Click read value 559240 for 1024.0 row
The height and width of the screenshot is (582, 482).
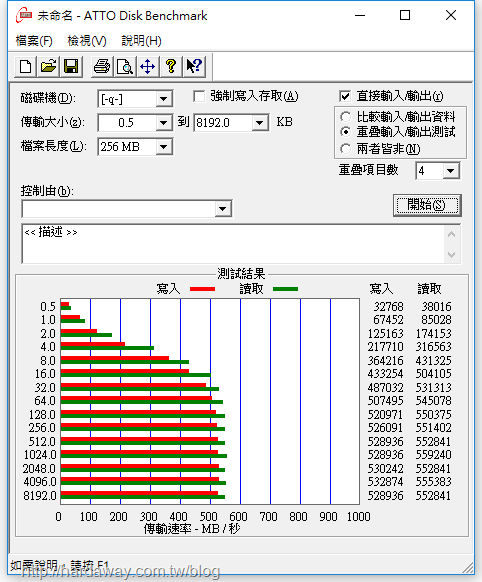433,455
